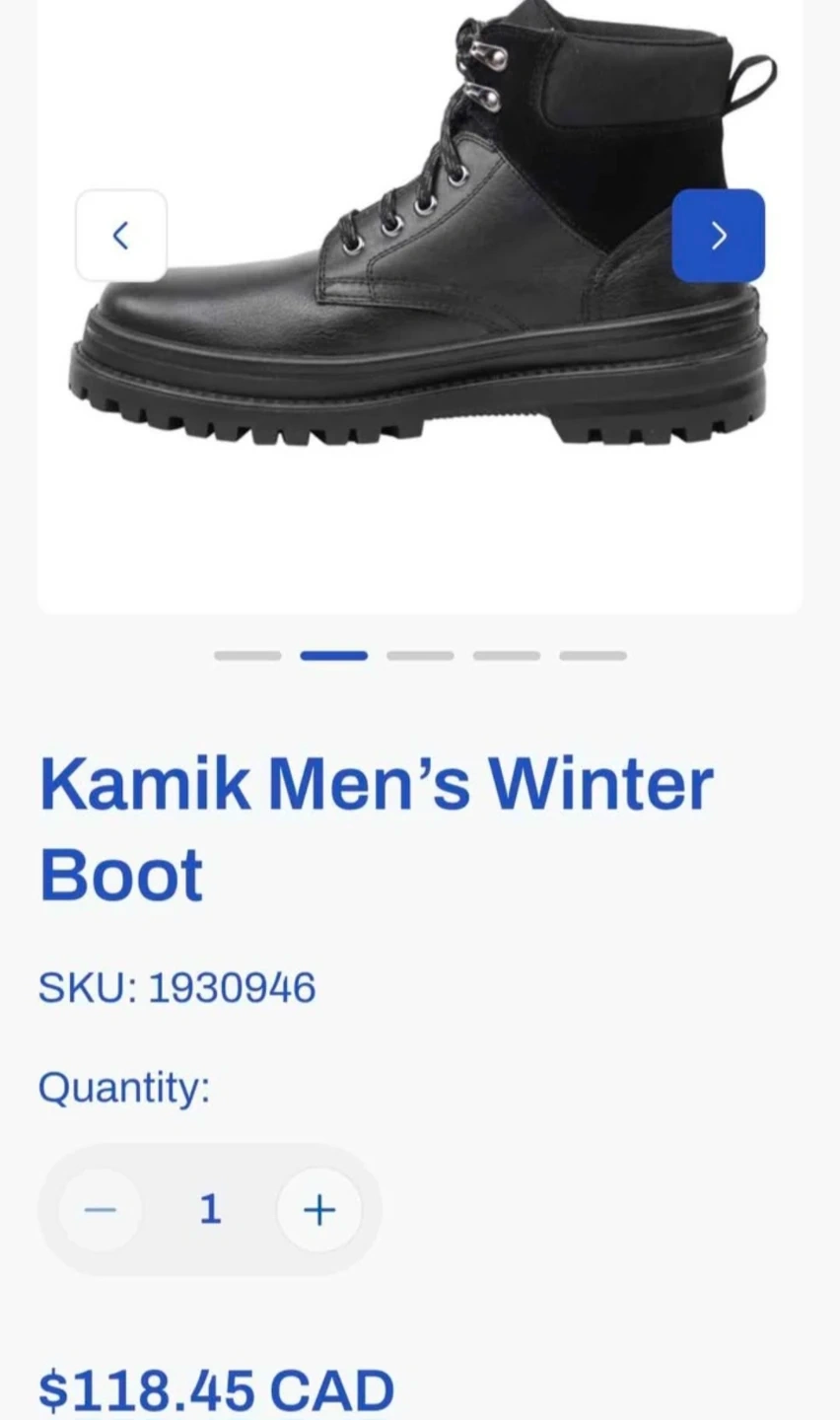Screen dimensions: 840x1420
Task: Show the fourth carousel slide indicator
Action: click(507, 656)
